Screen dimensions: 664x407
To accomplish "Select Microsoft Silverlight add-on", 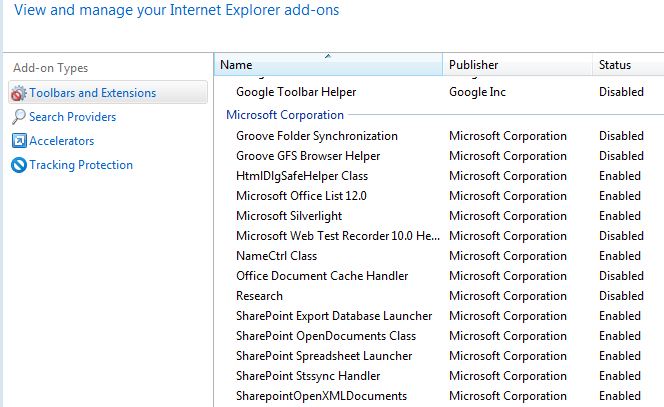I will pyautogui.click(x=289, y=216).
